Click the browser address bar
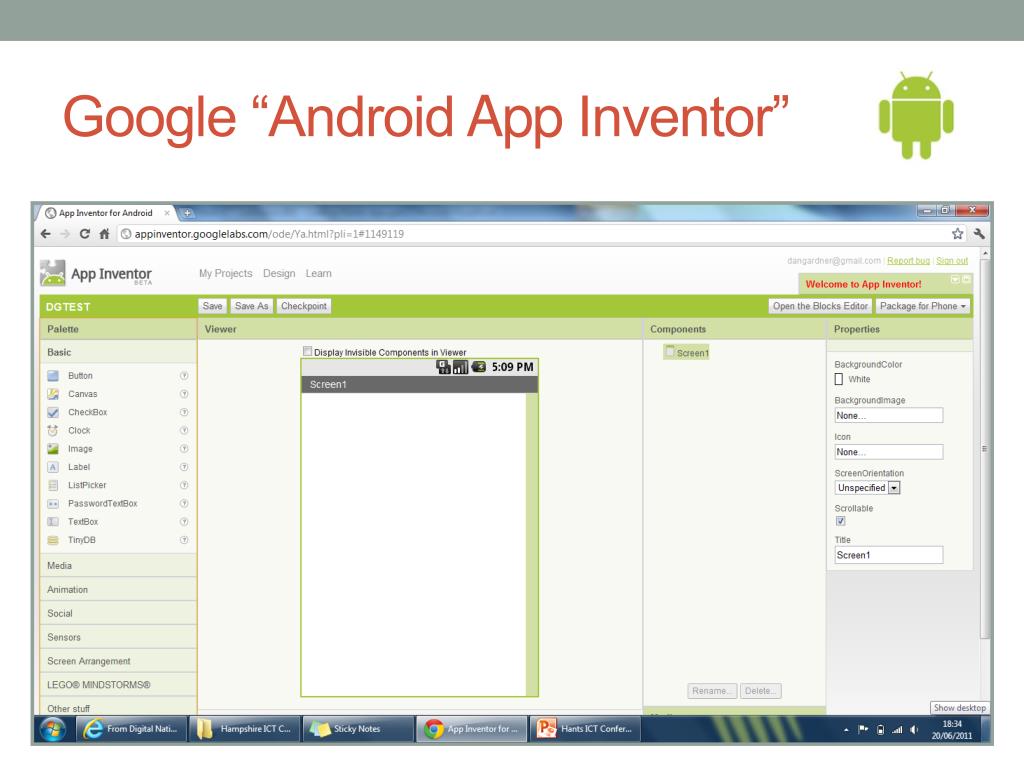The width and height of the screenshot is (1024, 768). click(533, 234)
